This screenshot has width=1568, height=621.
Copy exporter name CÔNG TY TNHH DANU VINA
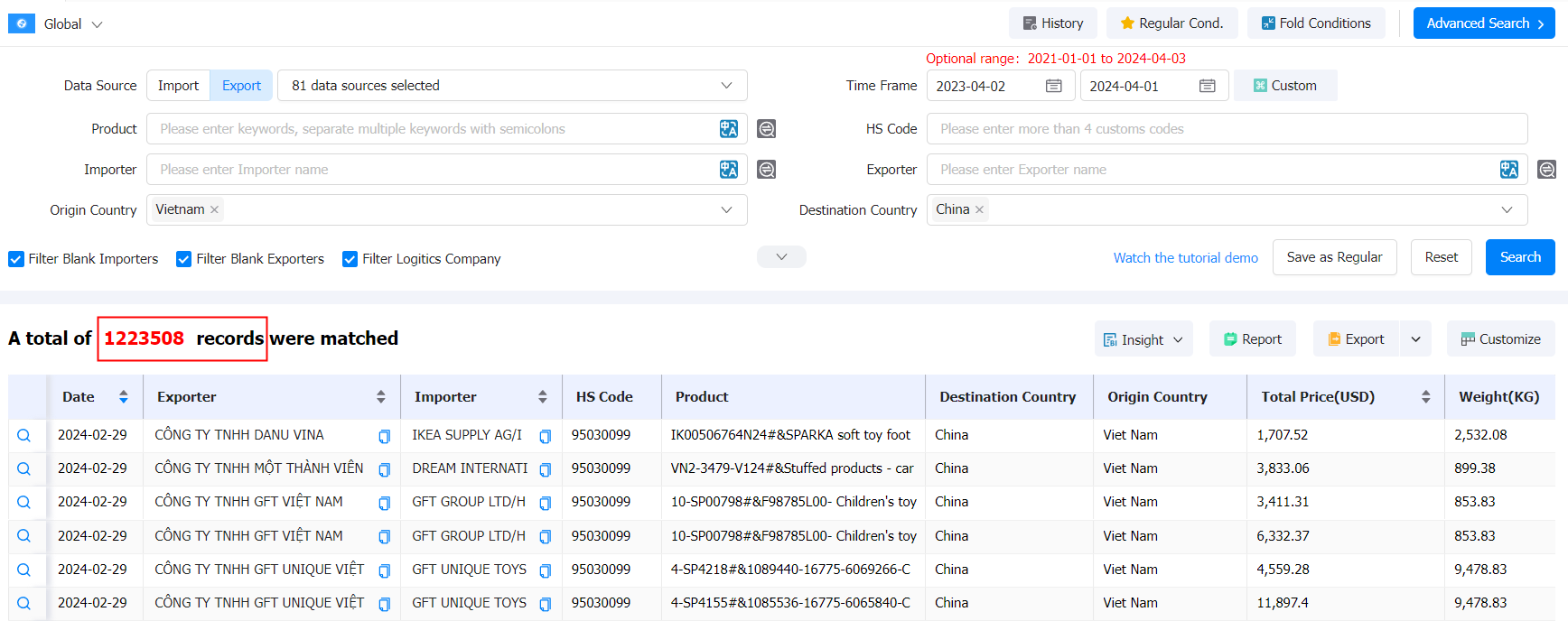pyautogui.click(x=384, y=436)
